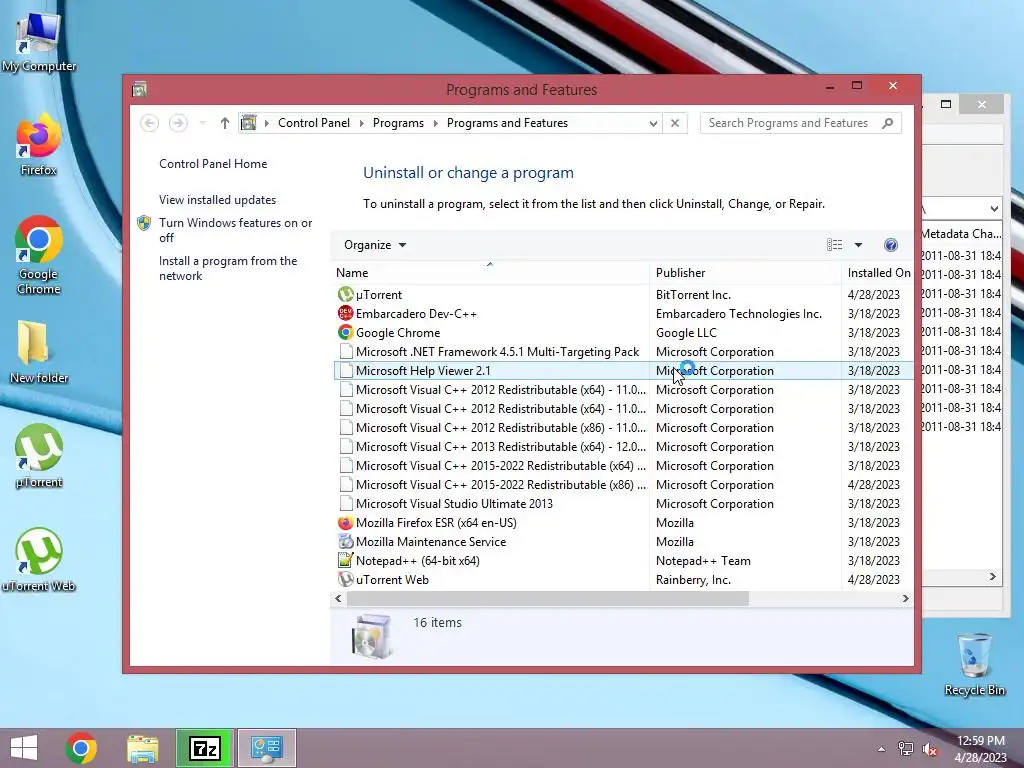Open View installed updates link
This screenshot has width=1024, height=768.
click(217, 200)
